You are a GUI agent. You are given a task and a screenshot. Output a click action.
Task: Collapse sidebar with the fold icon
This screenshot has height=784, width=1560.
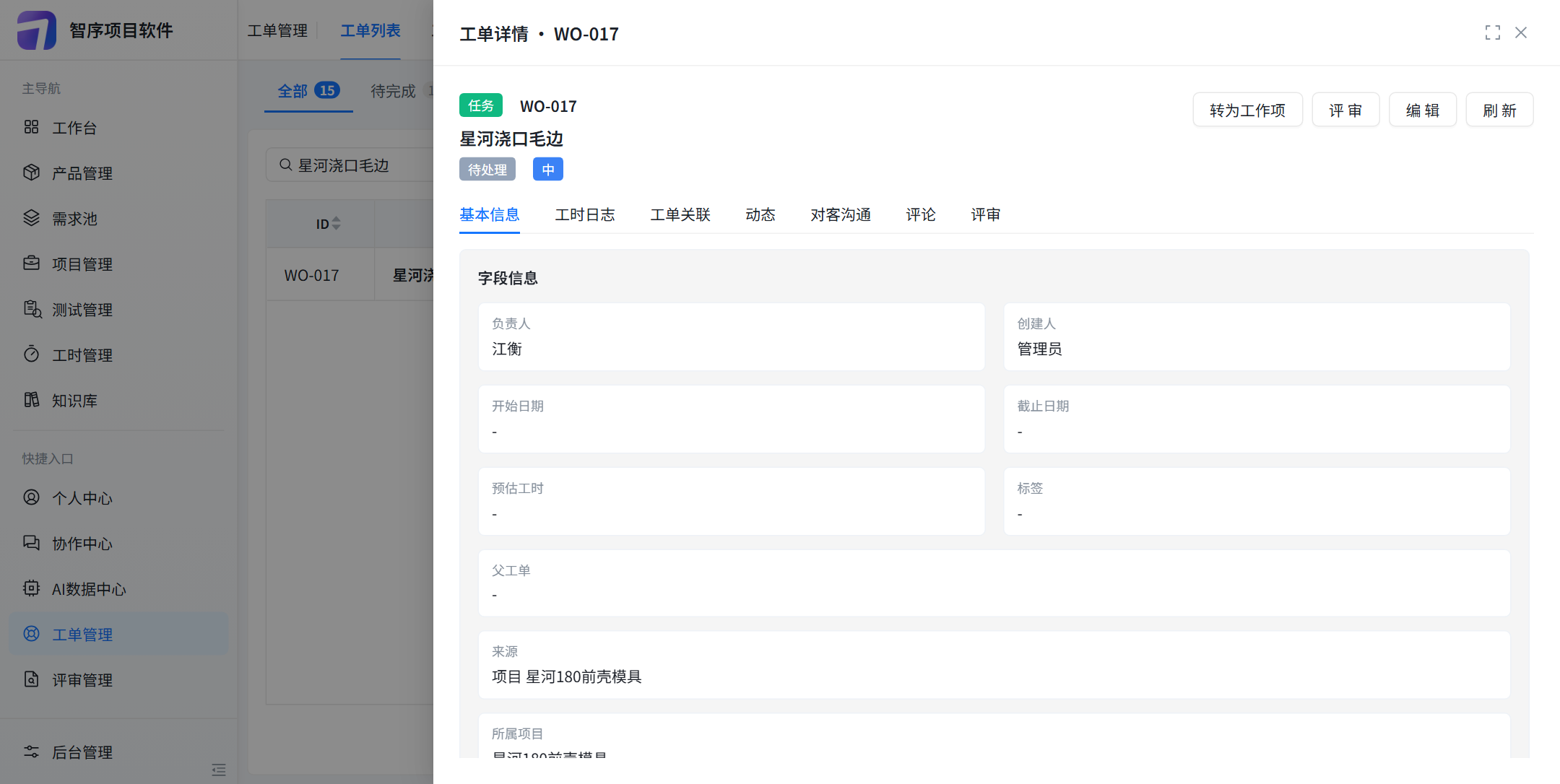pos(219,770)
